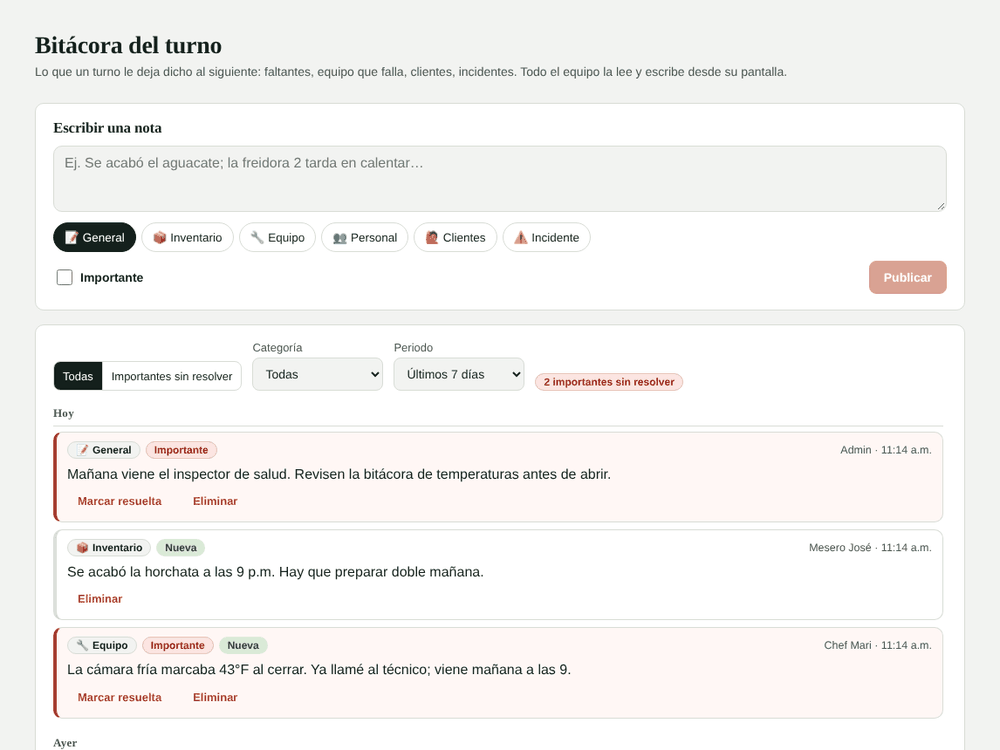The height and width of the screenshot is (750, 1000).
Task: Switch to the Todas filter tab
Action: [78, 376]
